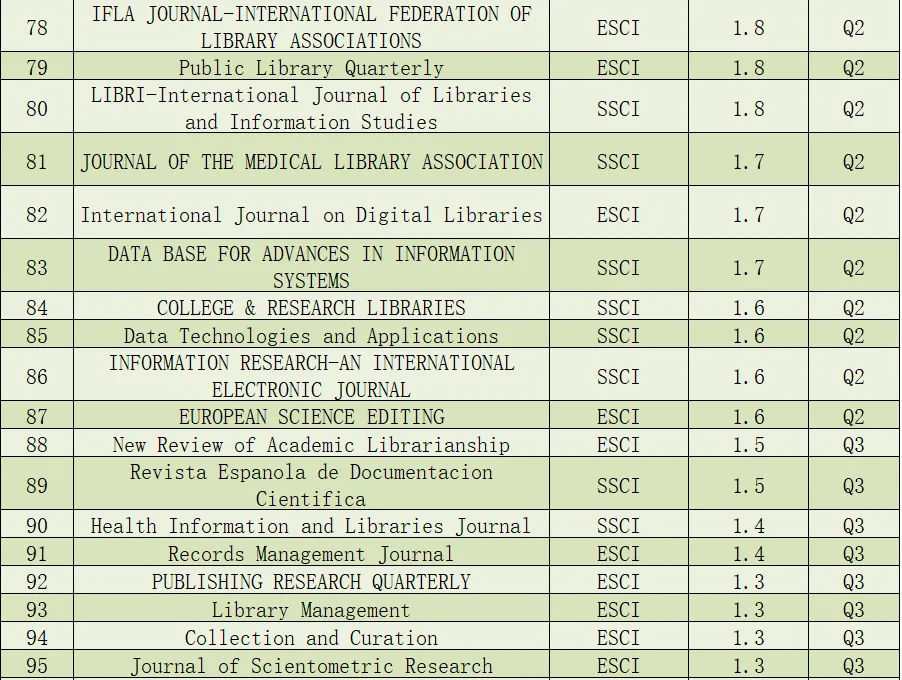Click row number 84

pos(37,308)
